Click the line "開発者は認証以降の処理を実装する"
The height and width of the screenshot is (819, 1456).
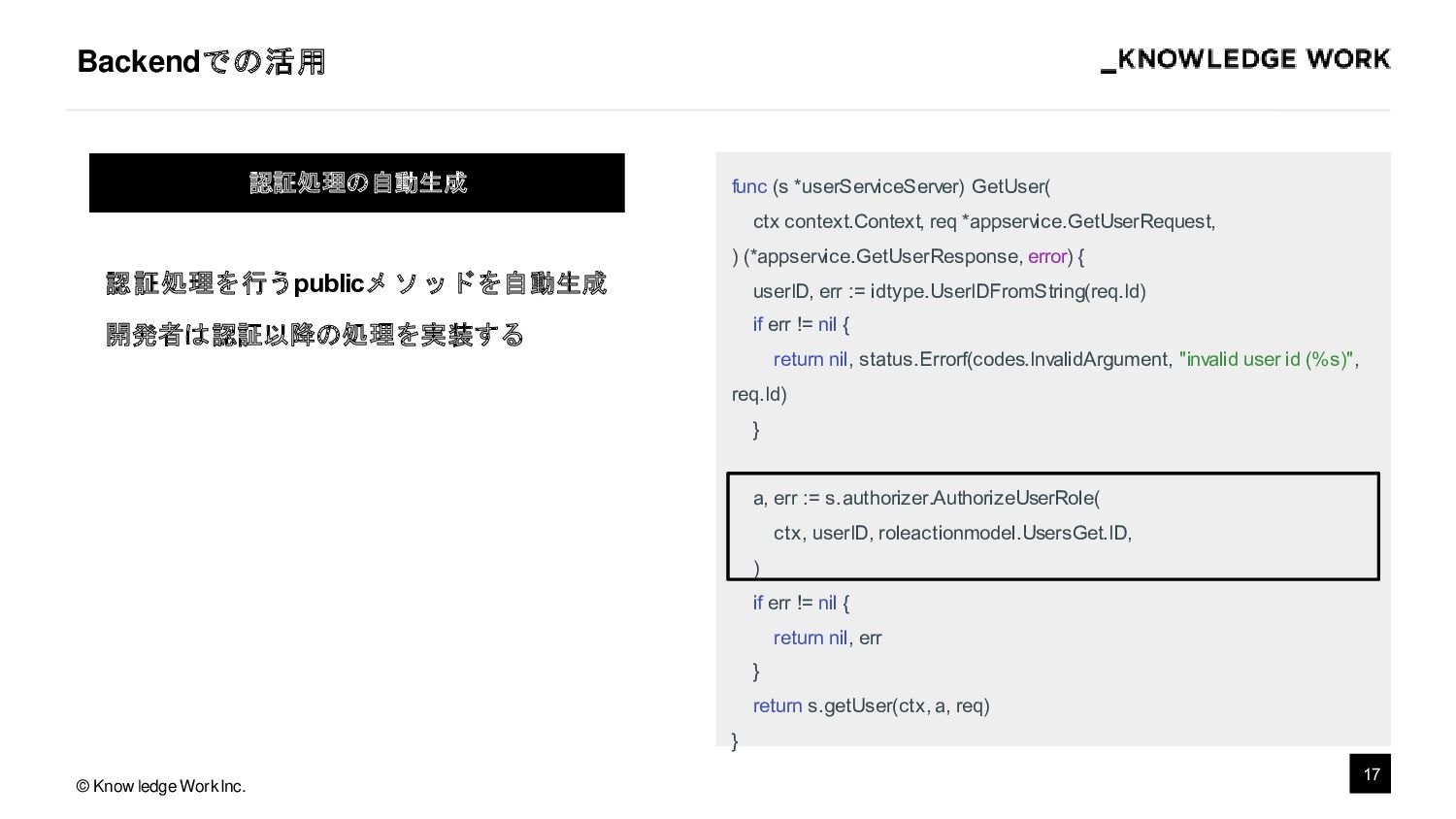tap(315, 335)
